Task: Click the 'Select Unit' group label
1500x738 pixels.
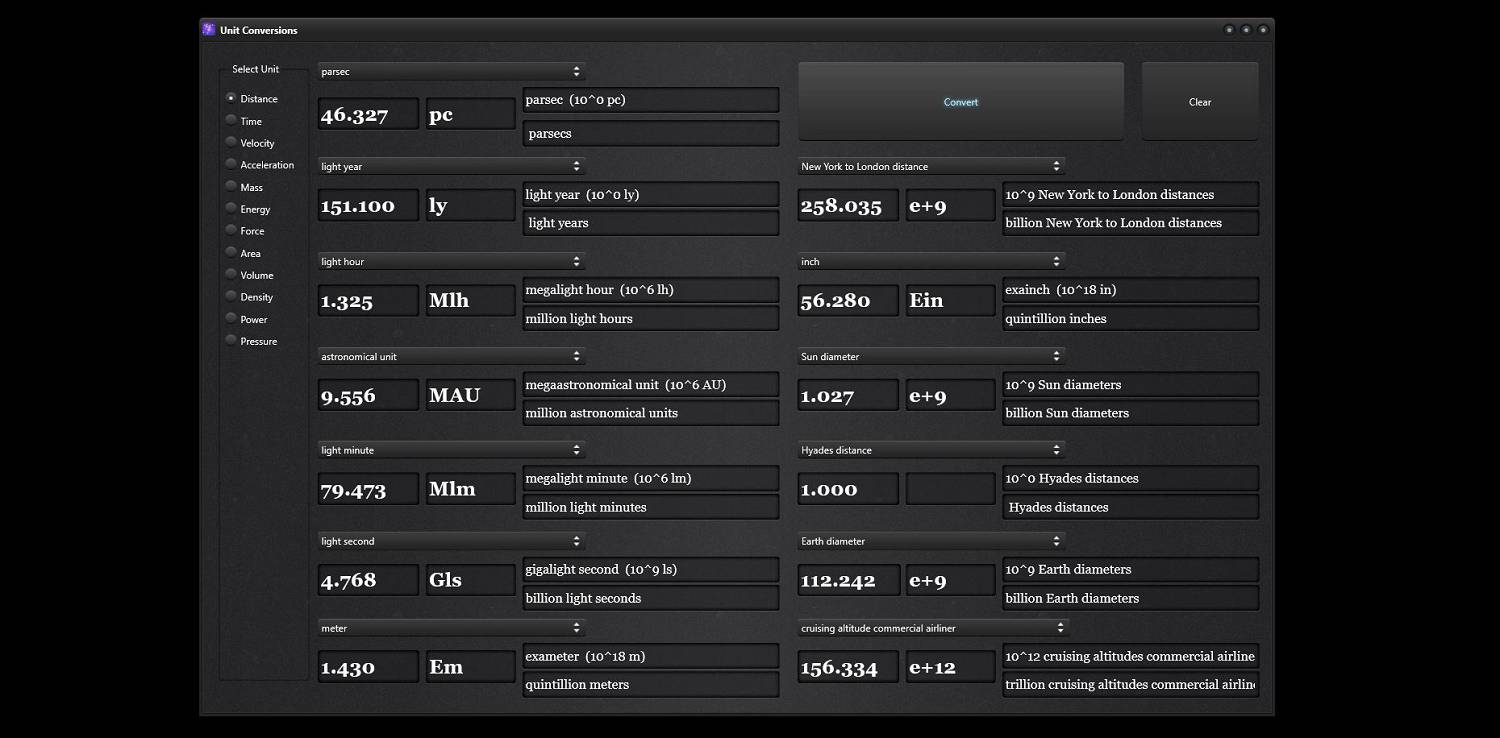Action: [x=255, y=69]
